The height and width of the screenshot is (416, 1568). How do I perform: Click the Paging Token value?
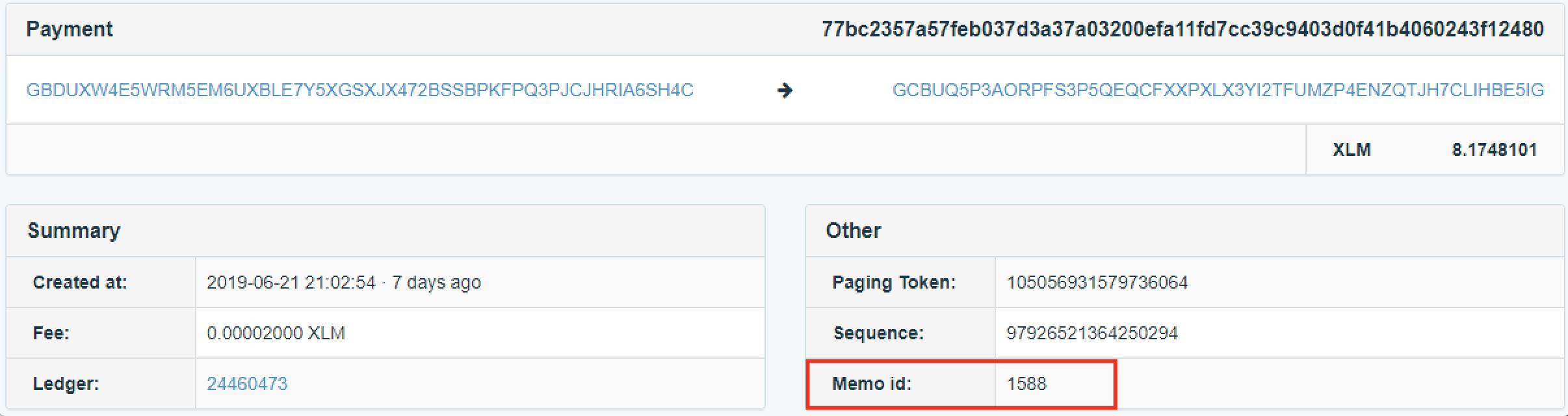(x=1097, y=282)
